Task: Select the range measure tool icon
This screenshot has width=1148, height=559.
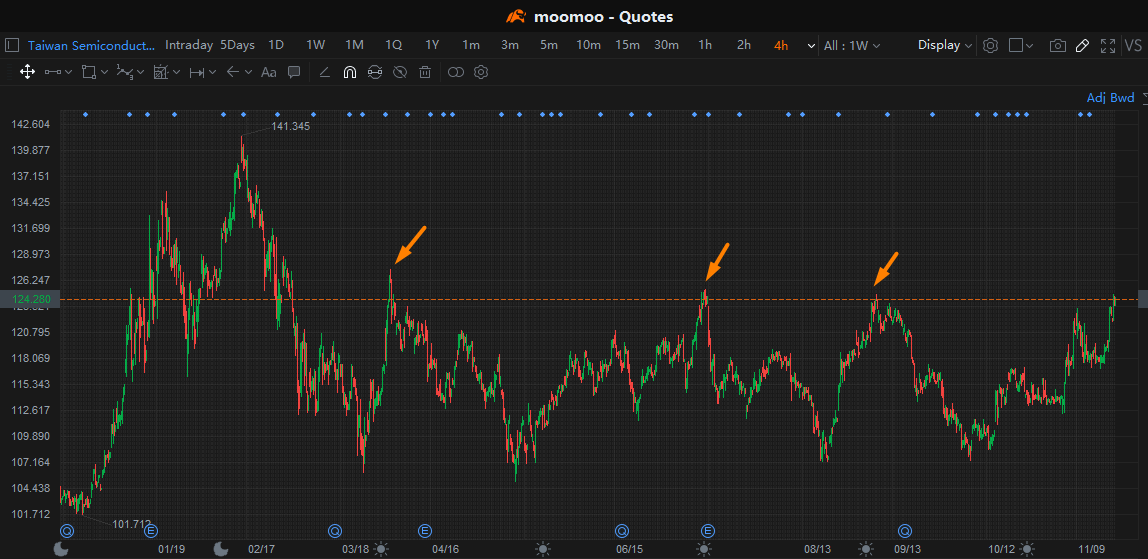Action: 196,72
